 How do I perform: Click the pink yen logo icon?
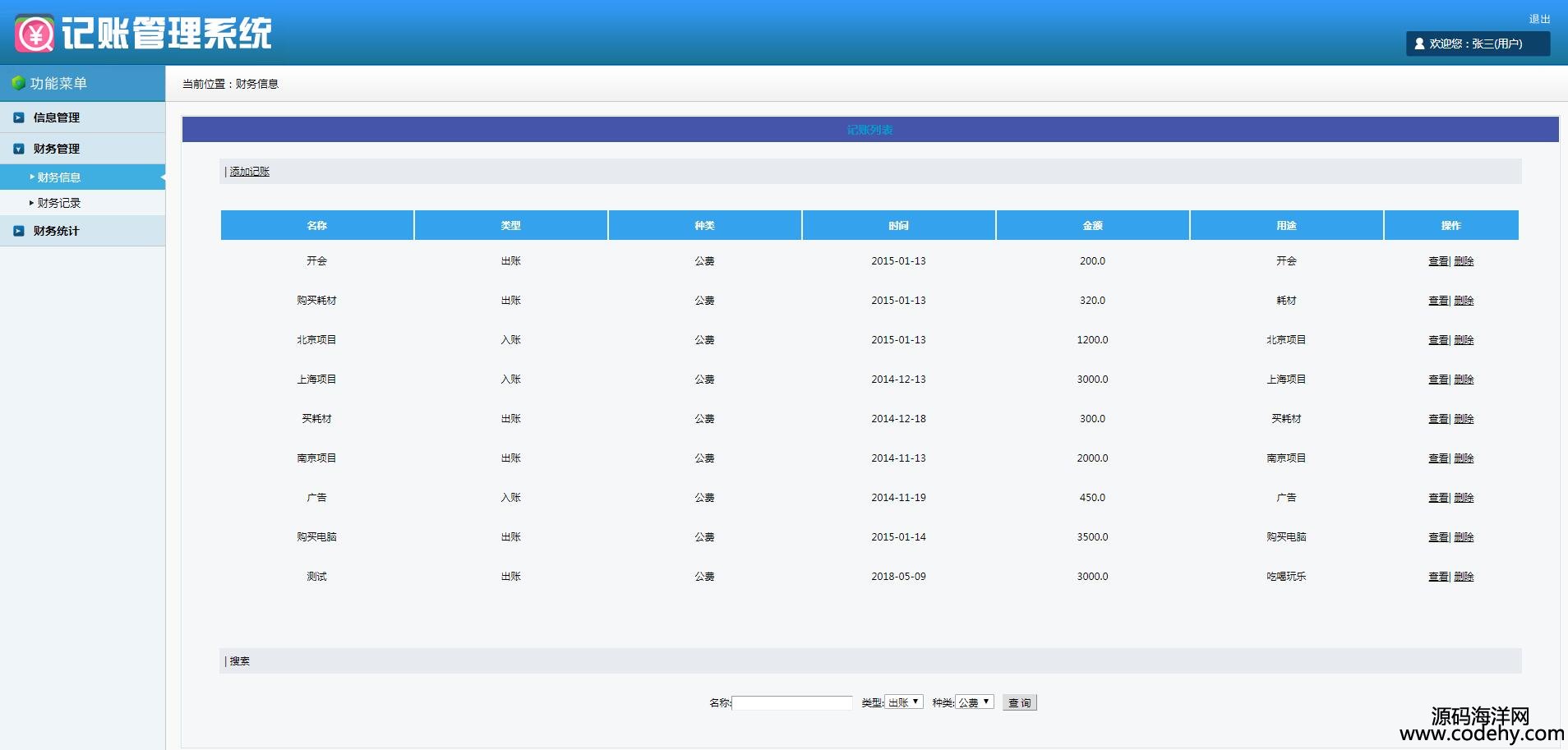35,34
